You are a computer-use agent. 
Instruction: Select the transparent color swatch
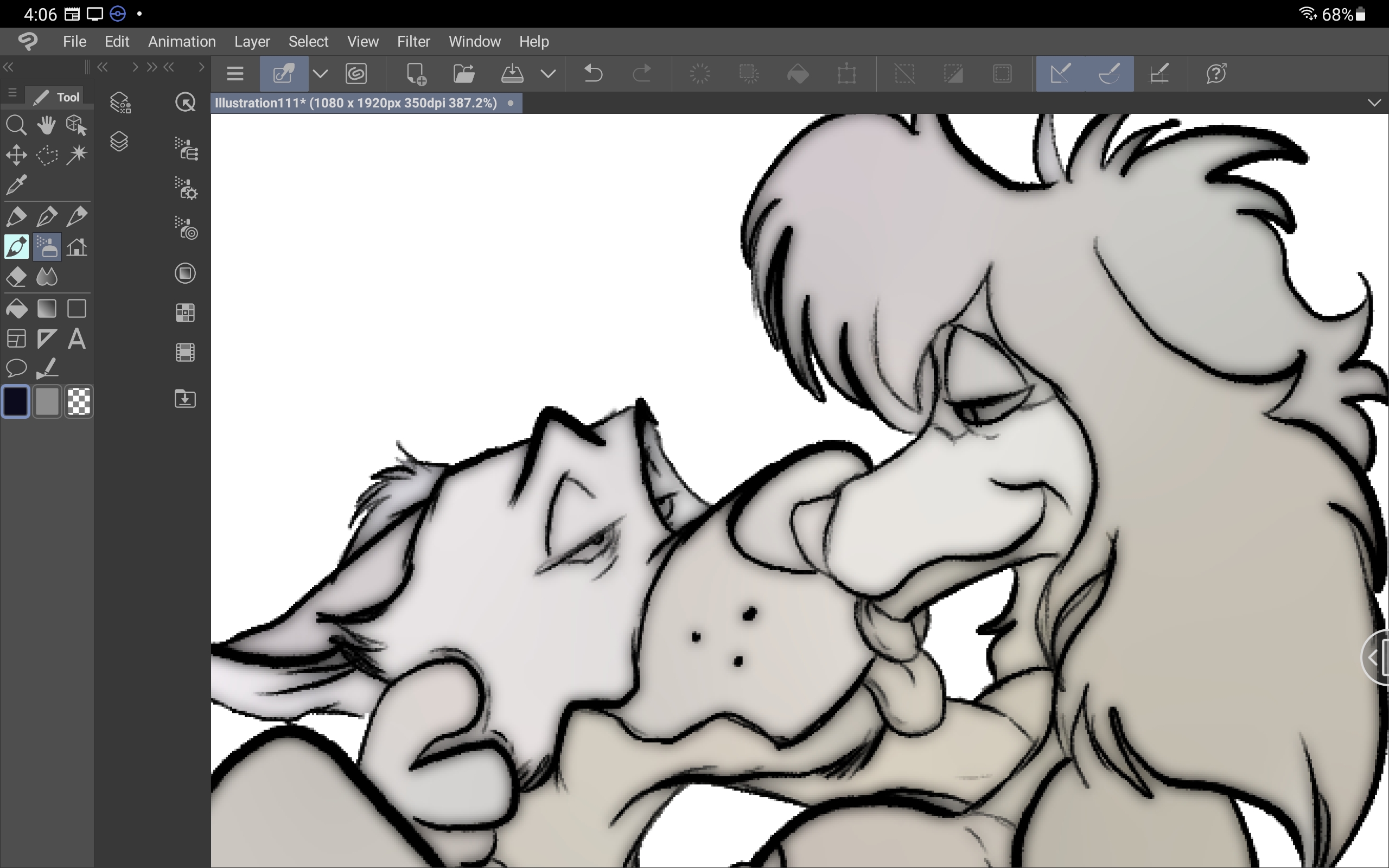(79, 401)
